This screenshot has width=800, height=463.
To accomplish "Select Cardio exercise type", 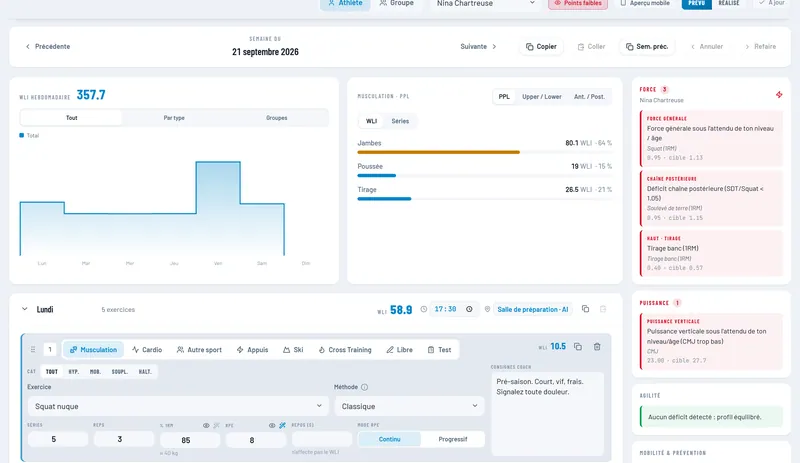I will coord(147,350).
